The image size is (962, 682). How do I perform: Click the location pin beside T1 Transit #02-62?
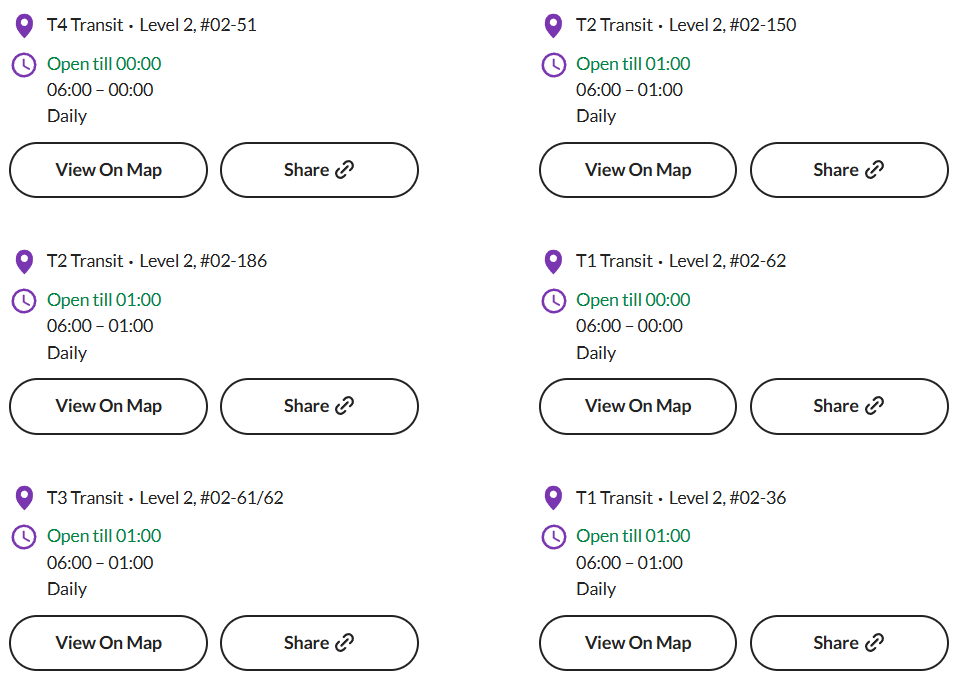[553, 262]
